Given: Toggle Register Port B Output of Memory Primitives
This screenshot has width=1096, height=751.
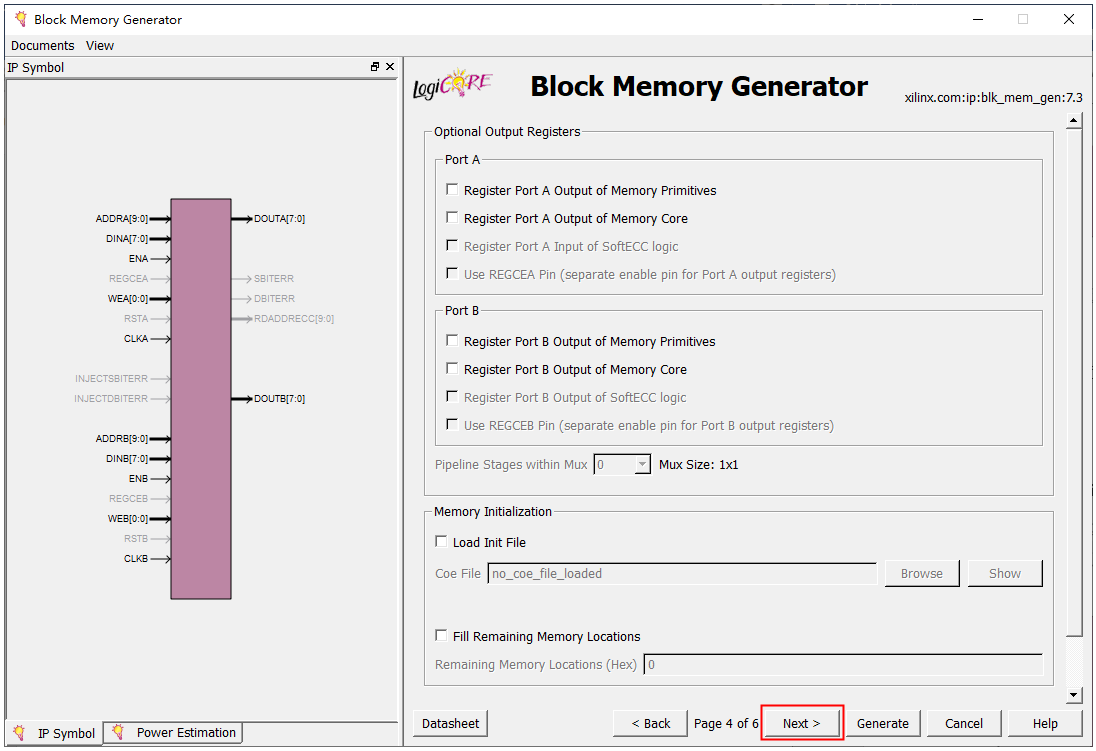Looking at the screenshot, I should (x=453, y=341).
